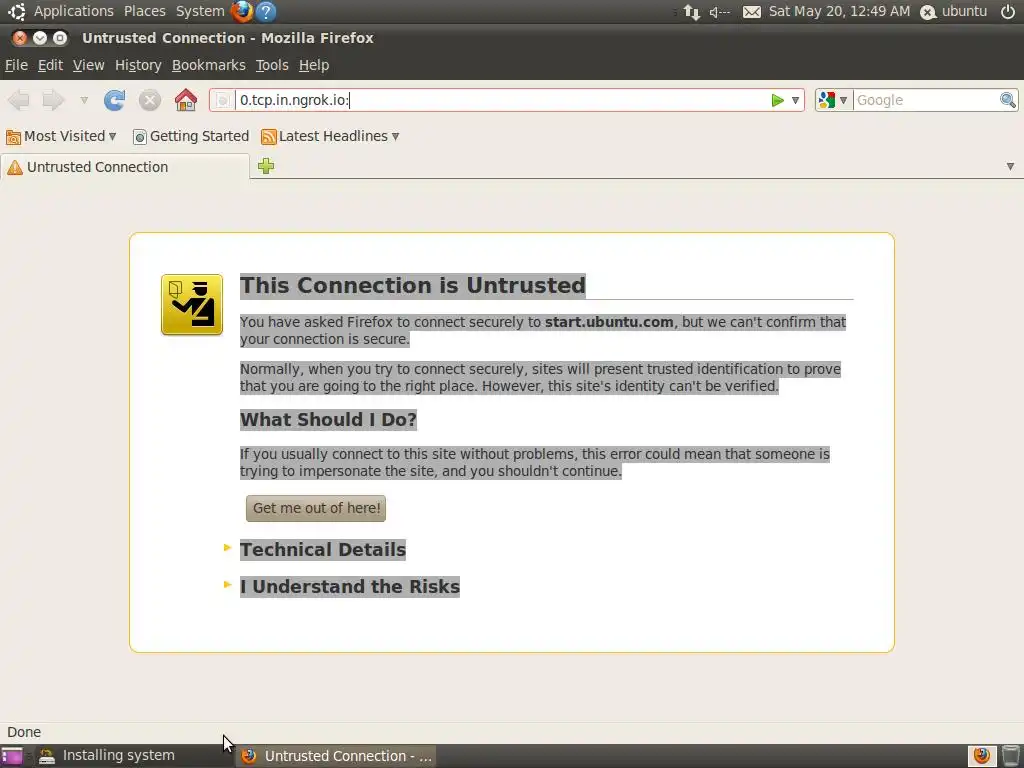Open the History menu
Image resolution: width=1024 pixels, height=768 pixels.
tap(138, 65)
